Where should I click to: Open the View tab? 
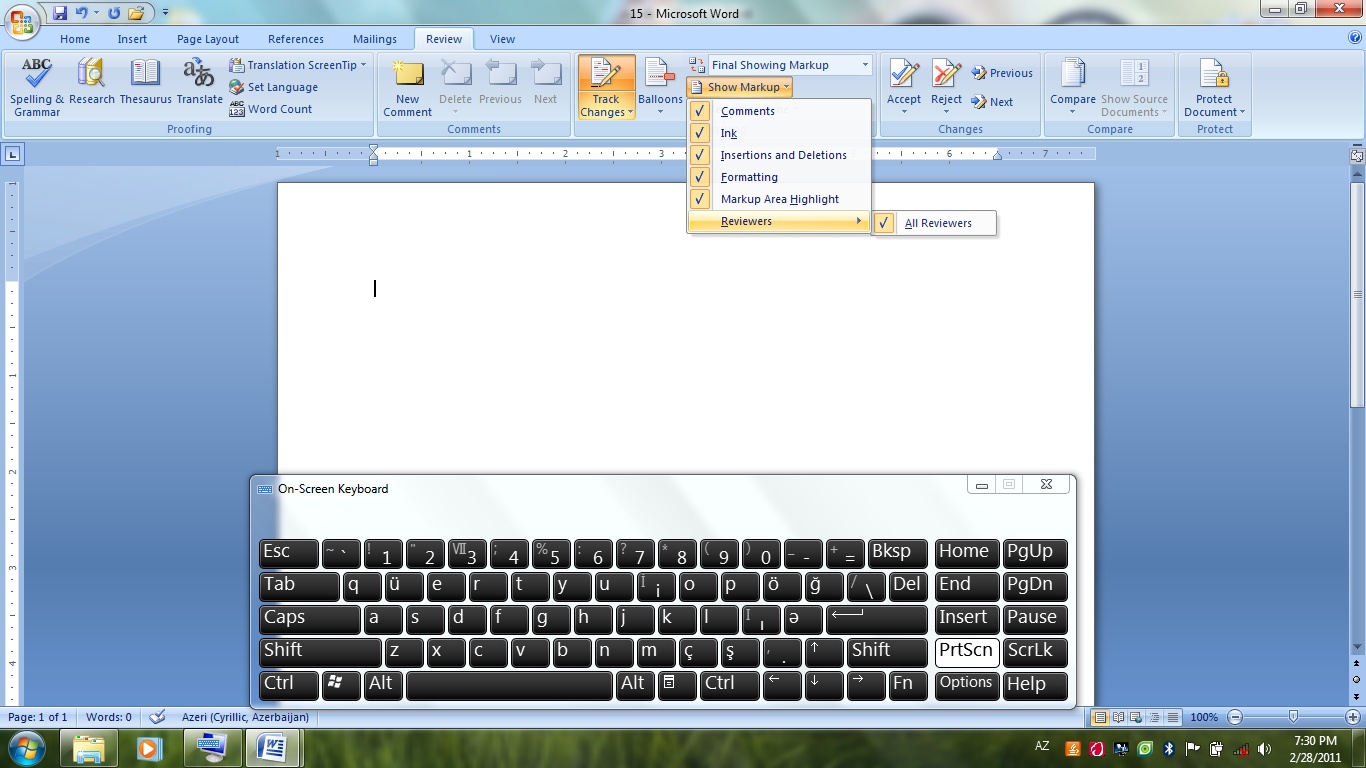tap(503, 39)
